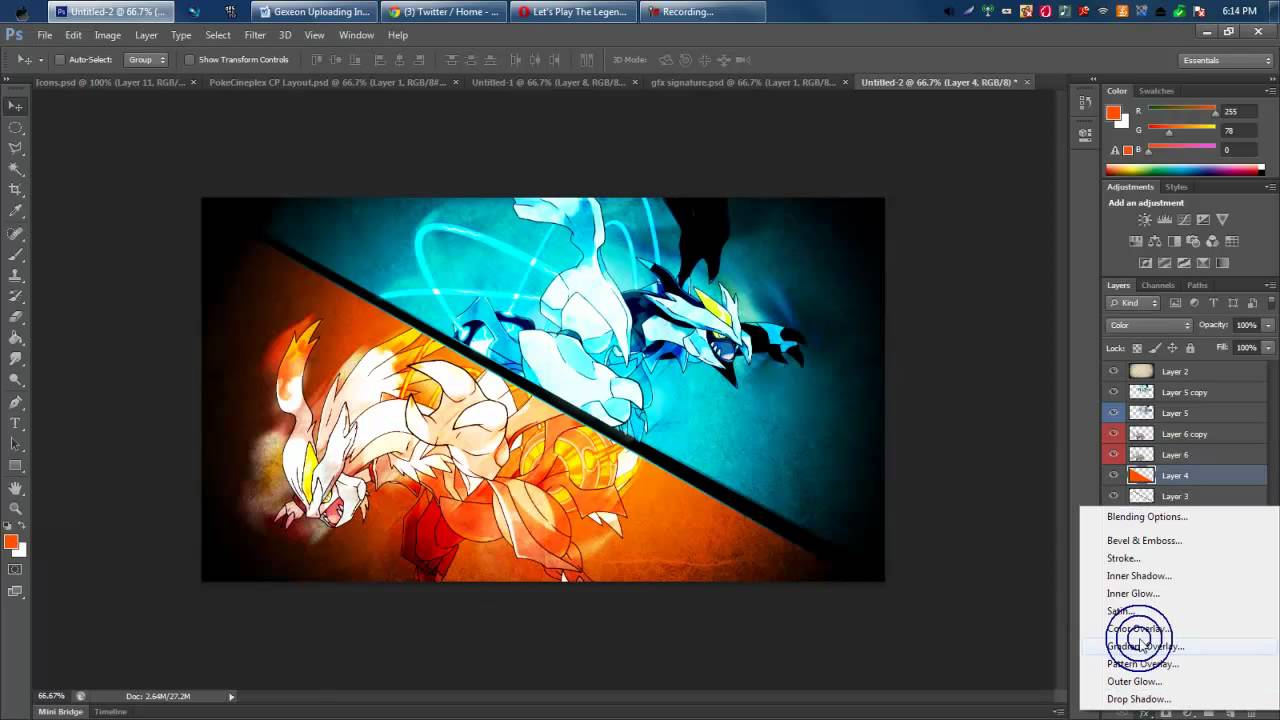Enable Show Transform Controls checkbox
1280x720 pixels.
[x=189, y=60]
